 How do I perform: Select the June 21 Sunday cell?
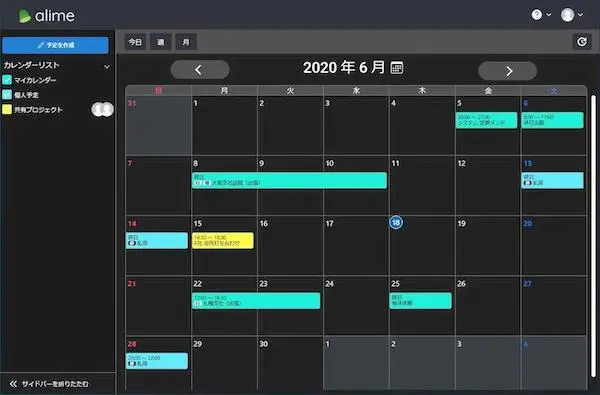tap(158, 306)
